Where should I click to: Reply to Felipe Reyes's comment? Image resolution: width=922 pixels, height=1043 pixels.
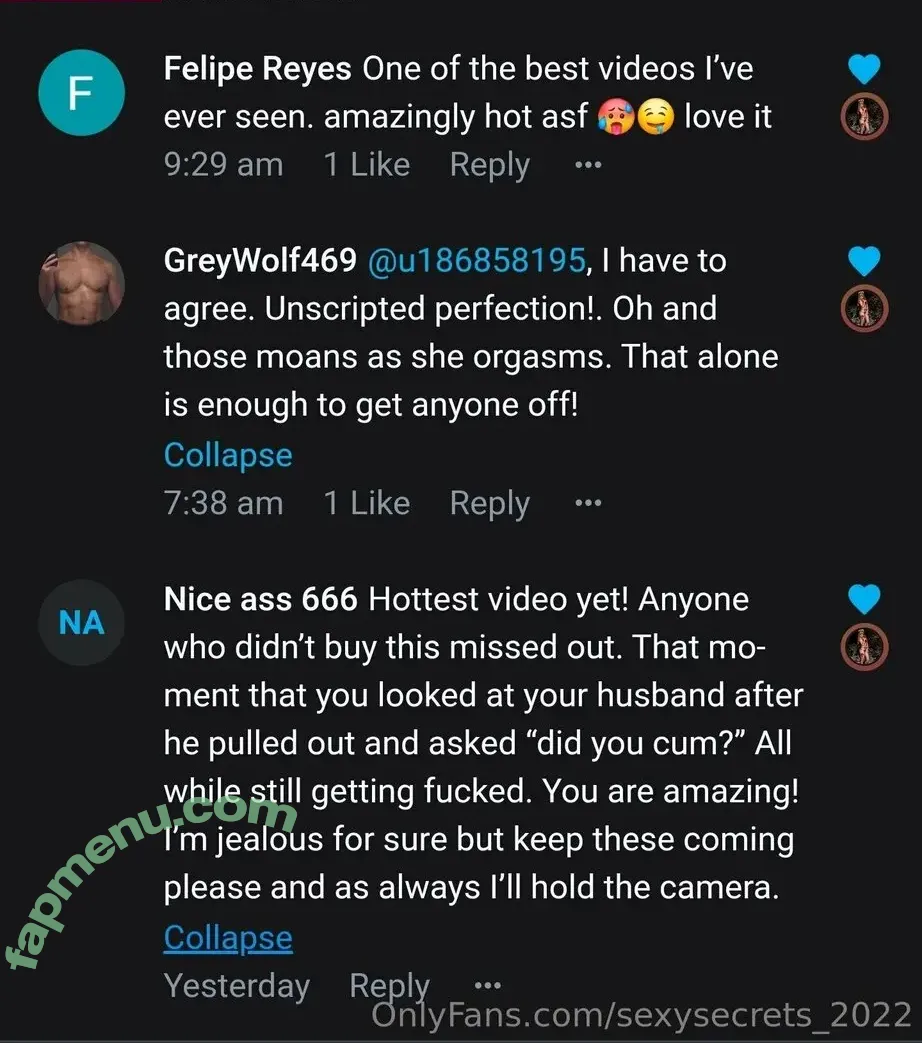(x=489, y=165)
